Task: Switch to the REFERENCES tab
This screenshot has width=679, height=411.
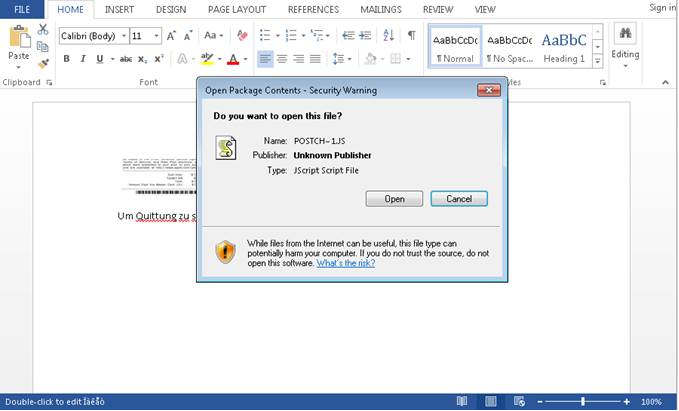Action: 313,10
